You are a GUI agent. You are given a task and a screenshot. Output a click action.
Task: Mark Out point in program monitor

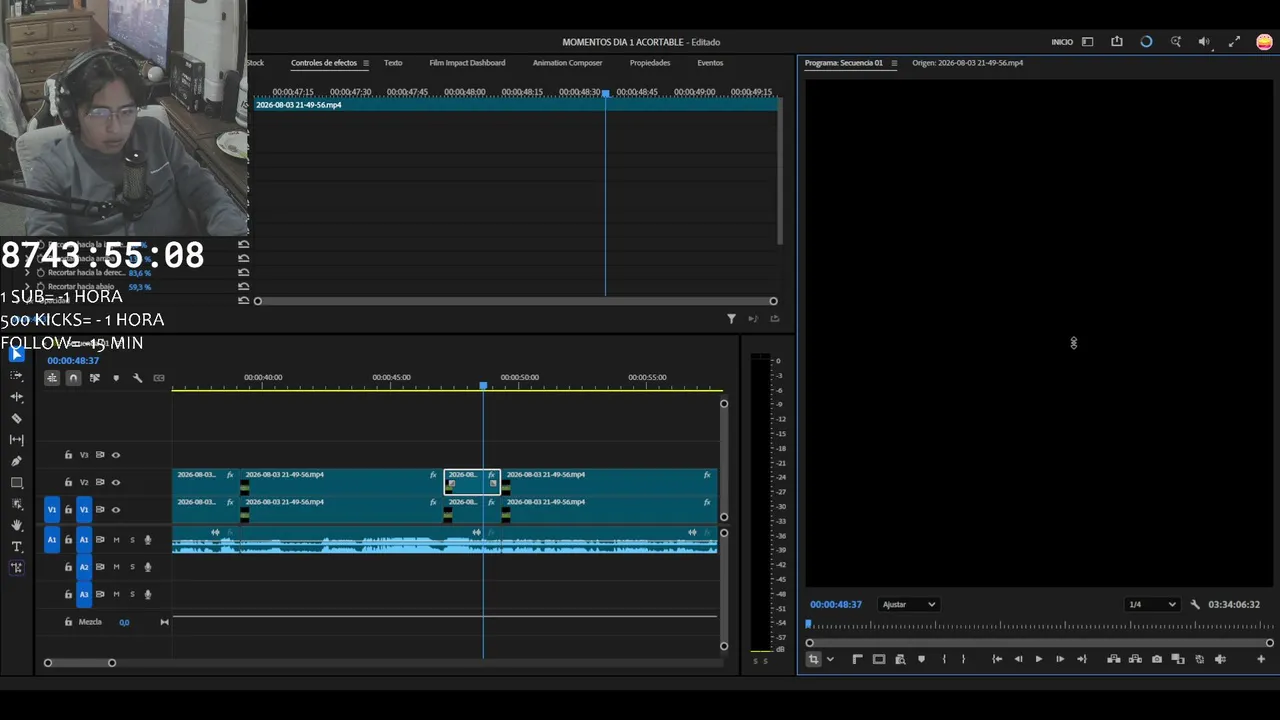964,659
